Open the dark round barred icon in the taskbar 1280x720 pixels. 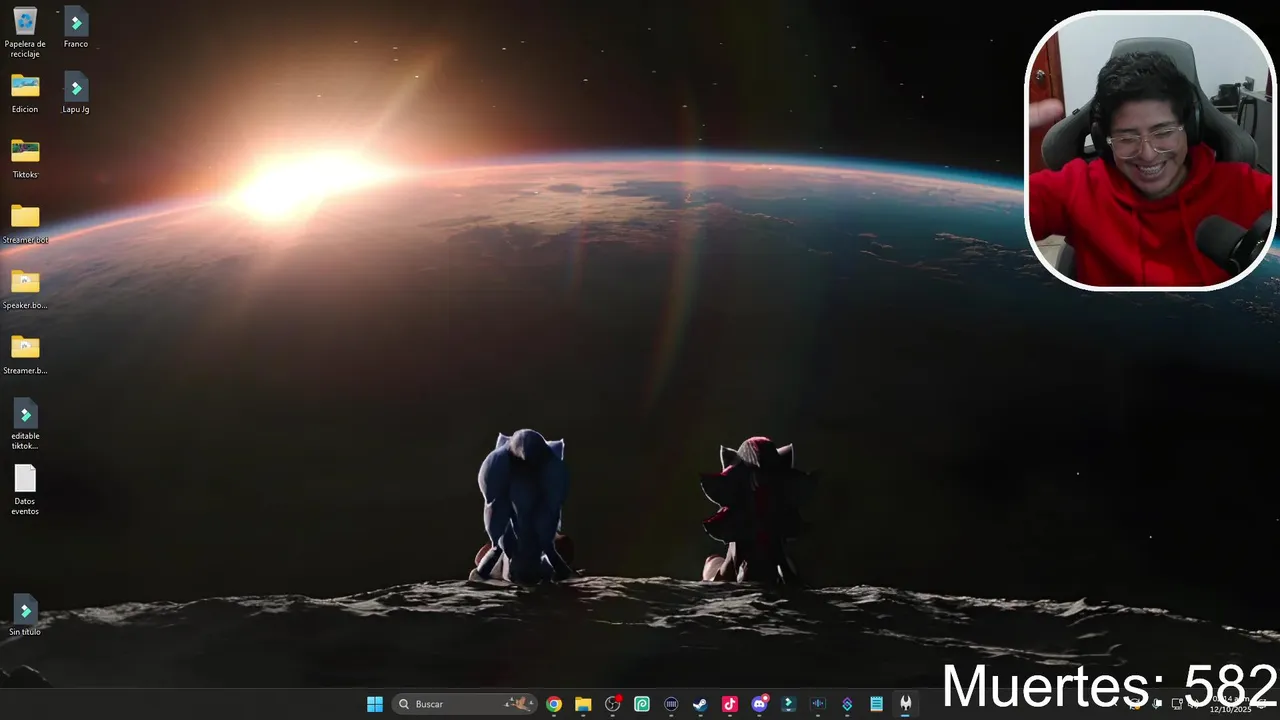coord(671,704)
